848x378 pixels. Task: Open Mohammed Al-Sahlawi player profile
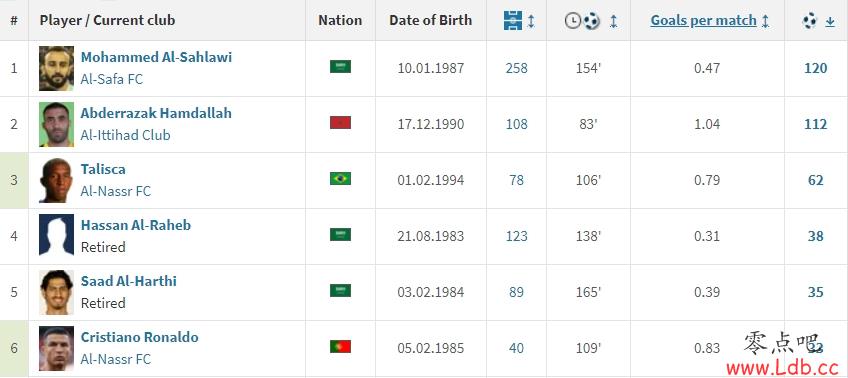click(156, 57)
